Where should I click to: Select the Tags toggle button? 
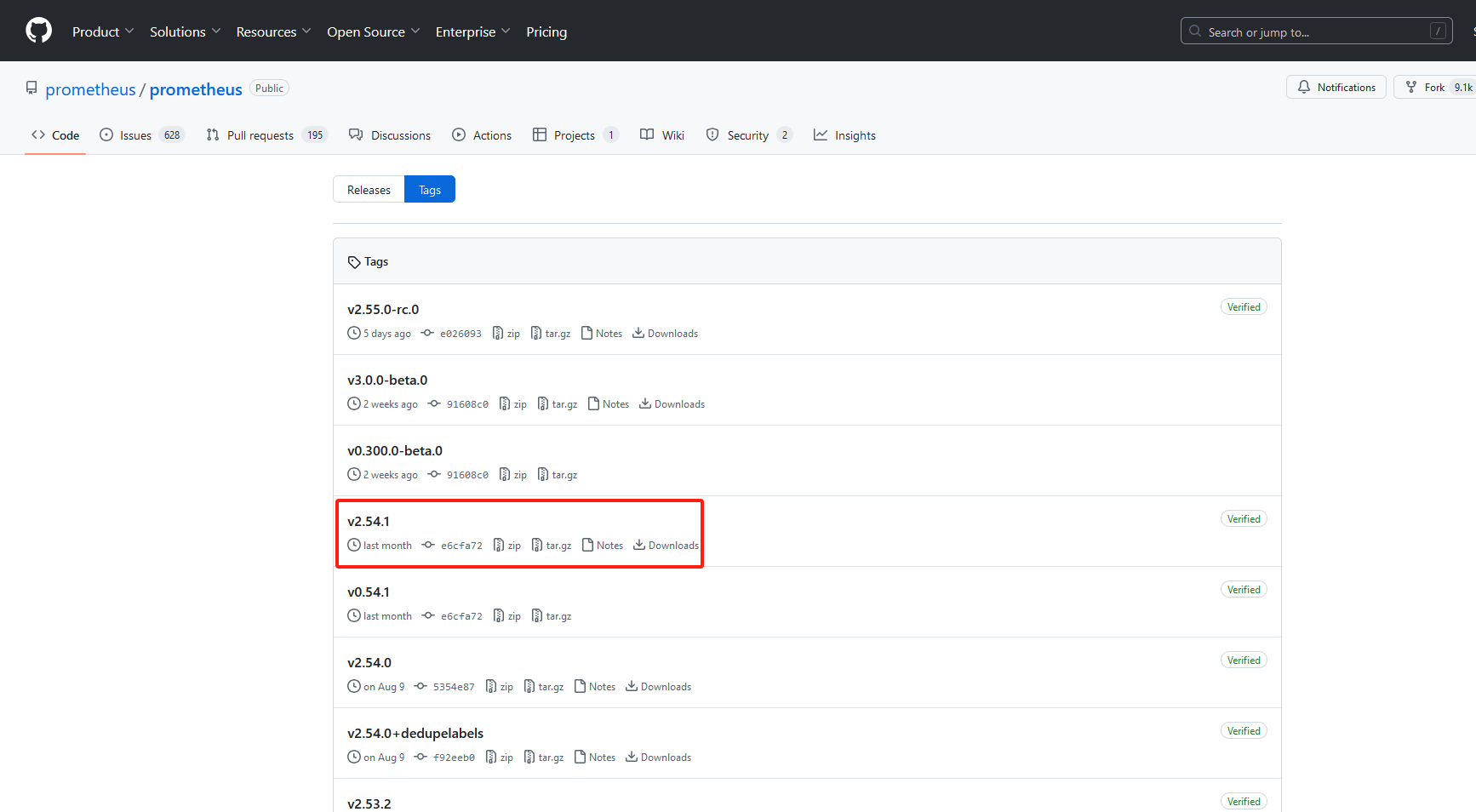[430, 189]
